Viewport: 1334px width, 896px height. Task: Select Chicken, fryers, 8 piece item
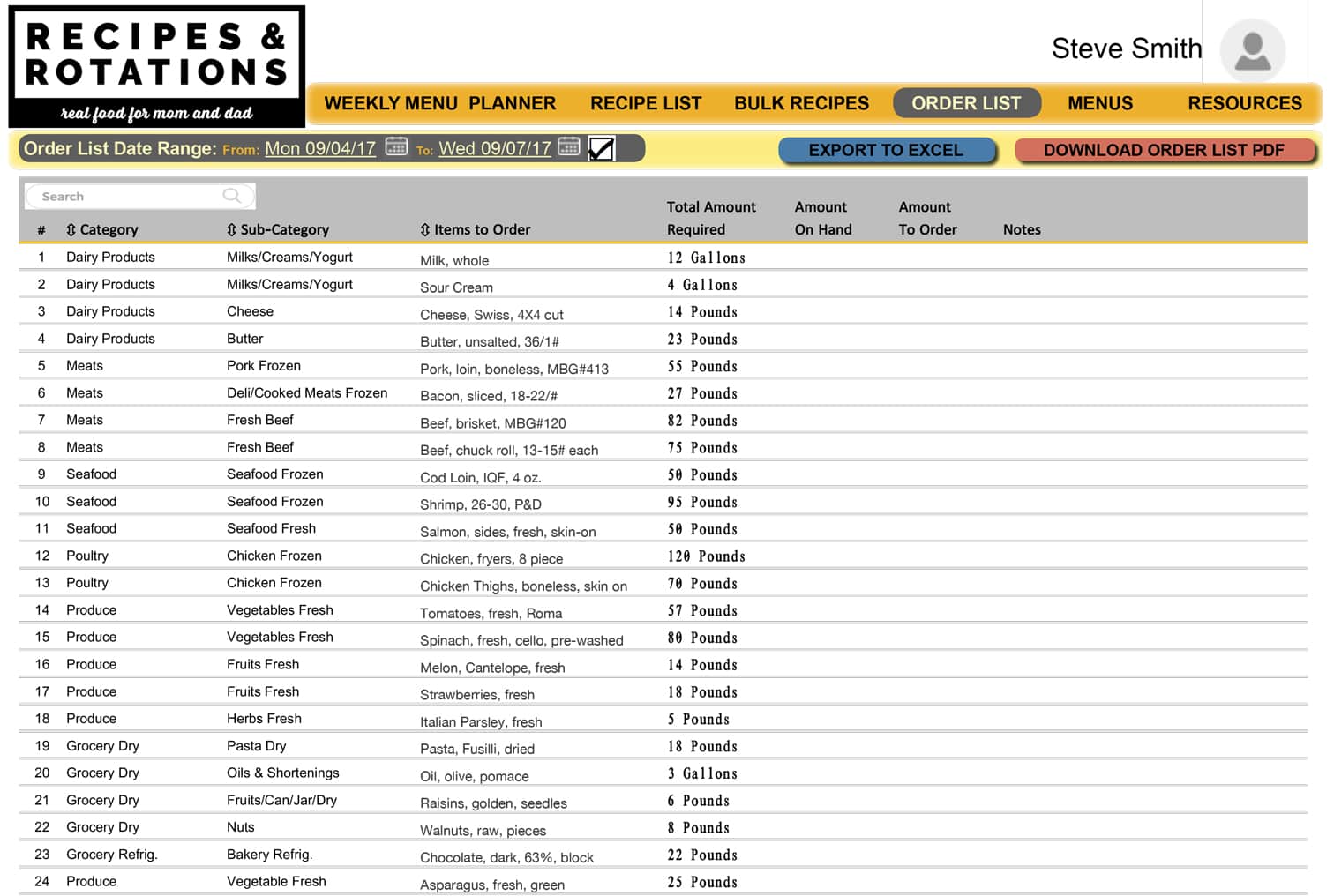coord(491,559)
